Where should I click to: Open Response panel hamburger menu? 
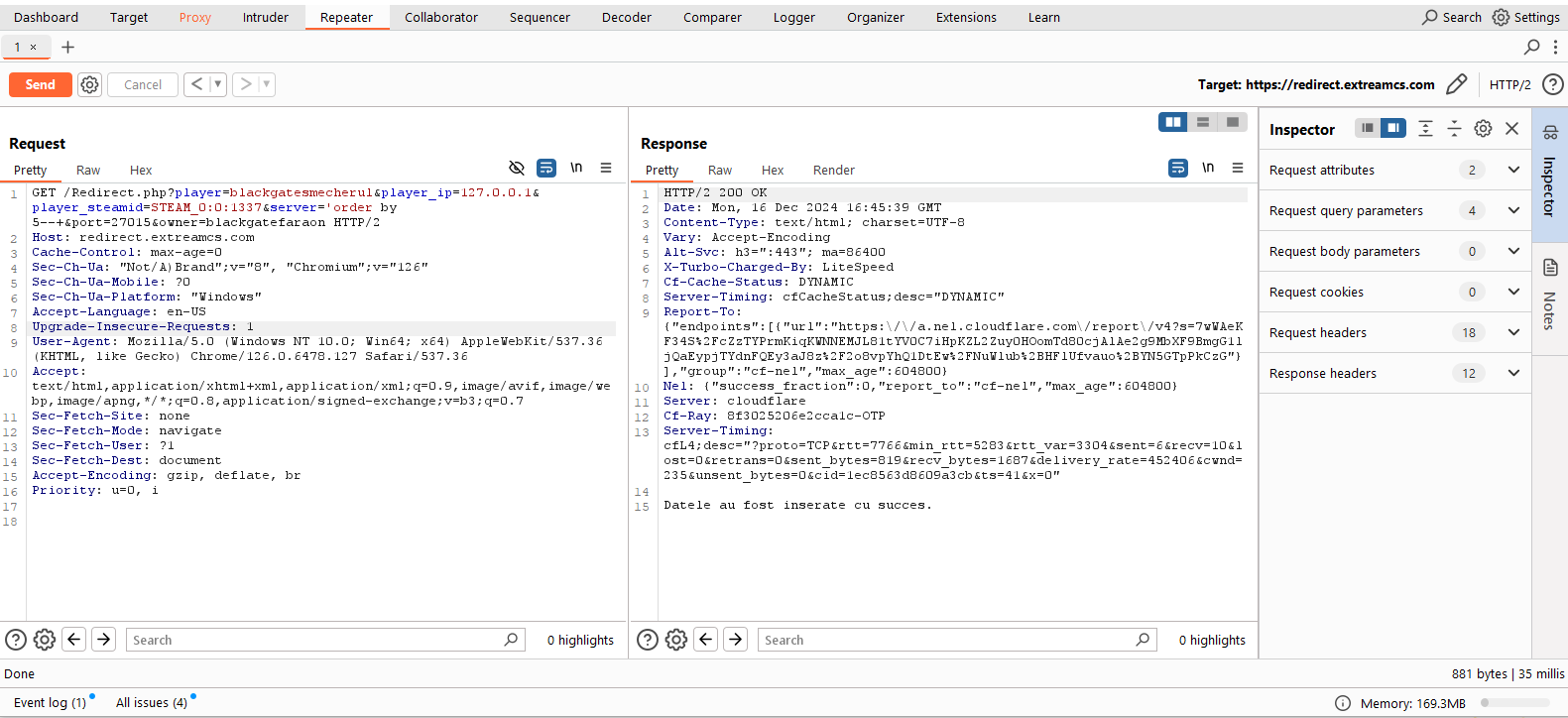click(1238, 168)
